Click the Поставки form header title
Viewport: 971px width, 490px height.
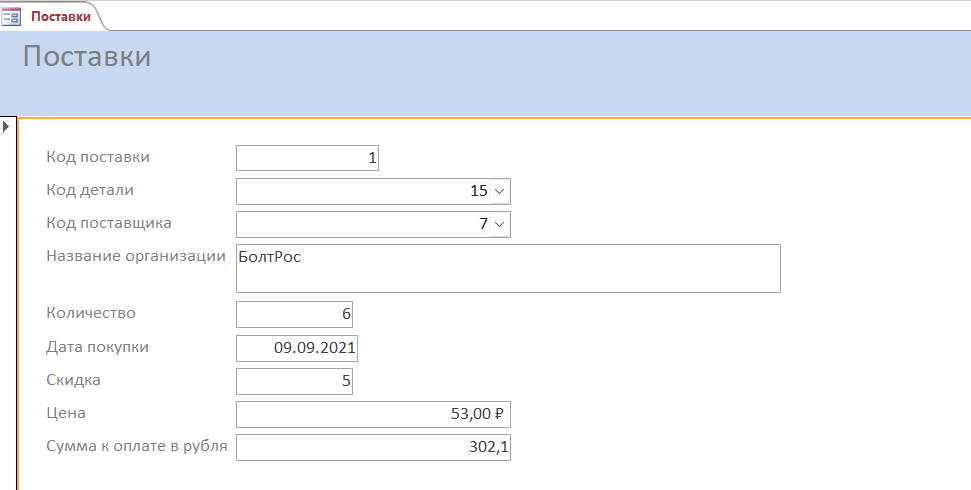[x=87, y=56]
